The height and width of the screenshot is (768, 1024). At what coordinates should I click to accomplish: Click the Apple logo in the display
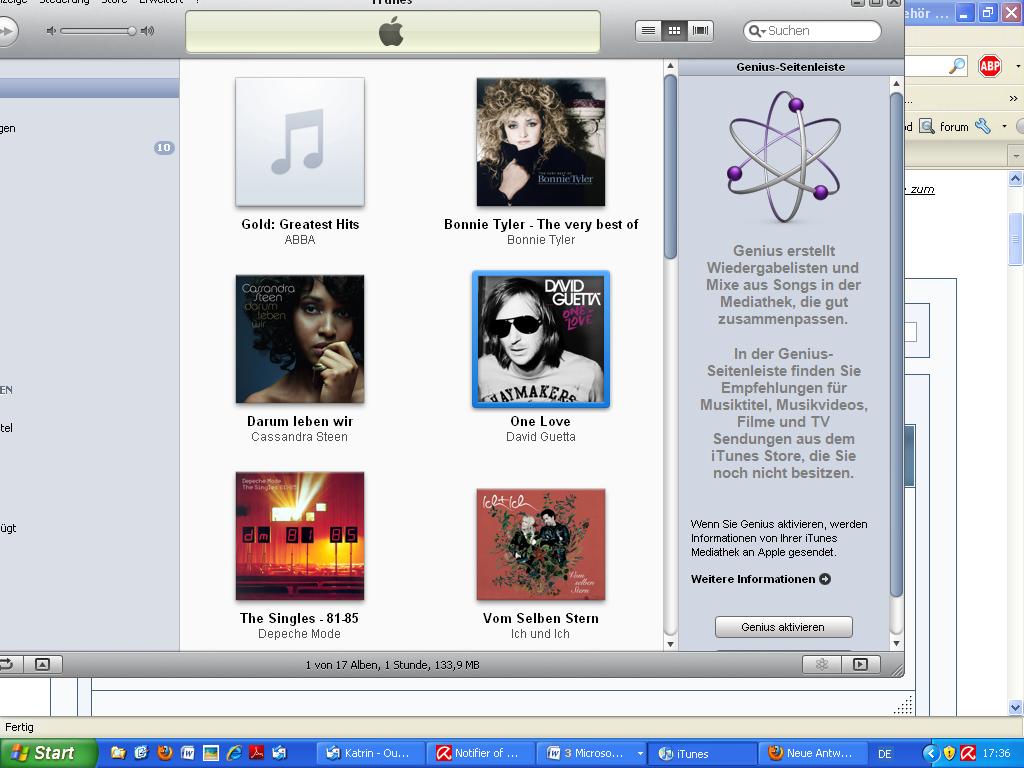(391, 31)
